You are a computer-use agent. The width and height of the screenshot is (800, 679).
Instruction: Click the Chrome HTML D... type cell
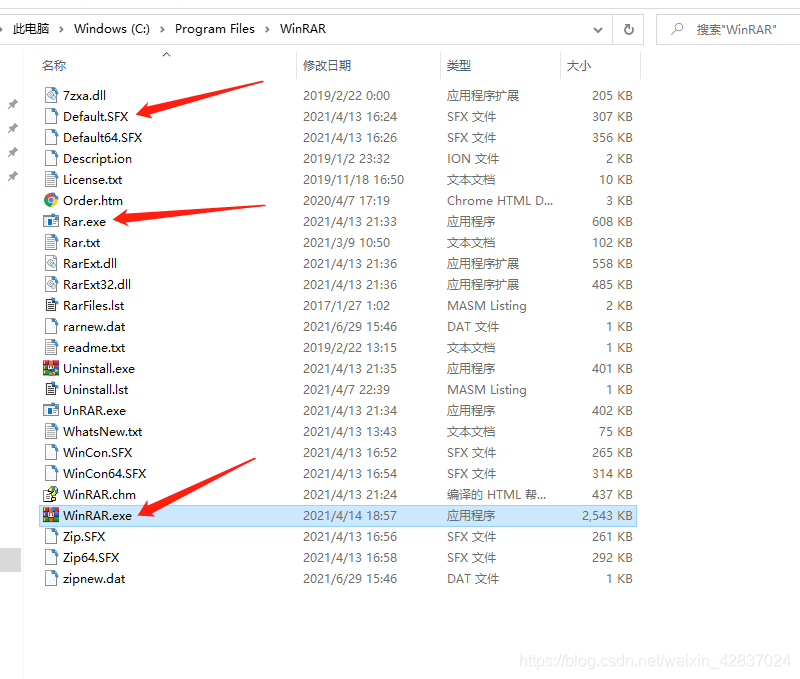click(x=499, y=200)
